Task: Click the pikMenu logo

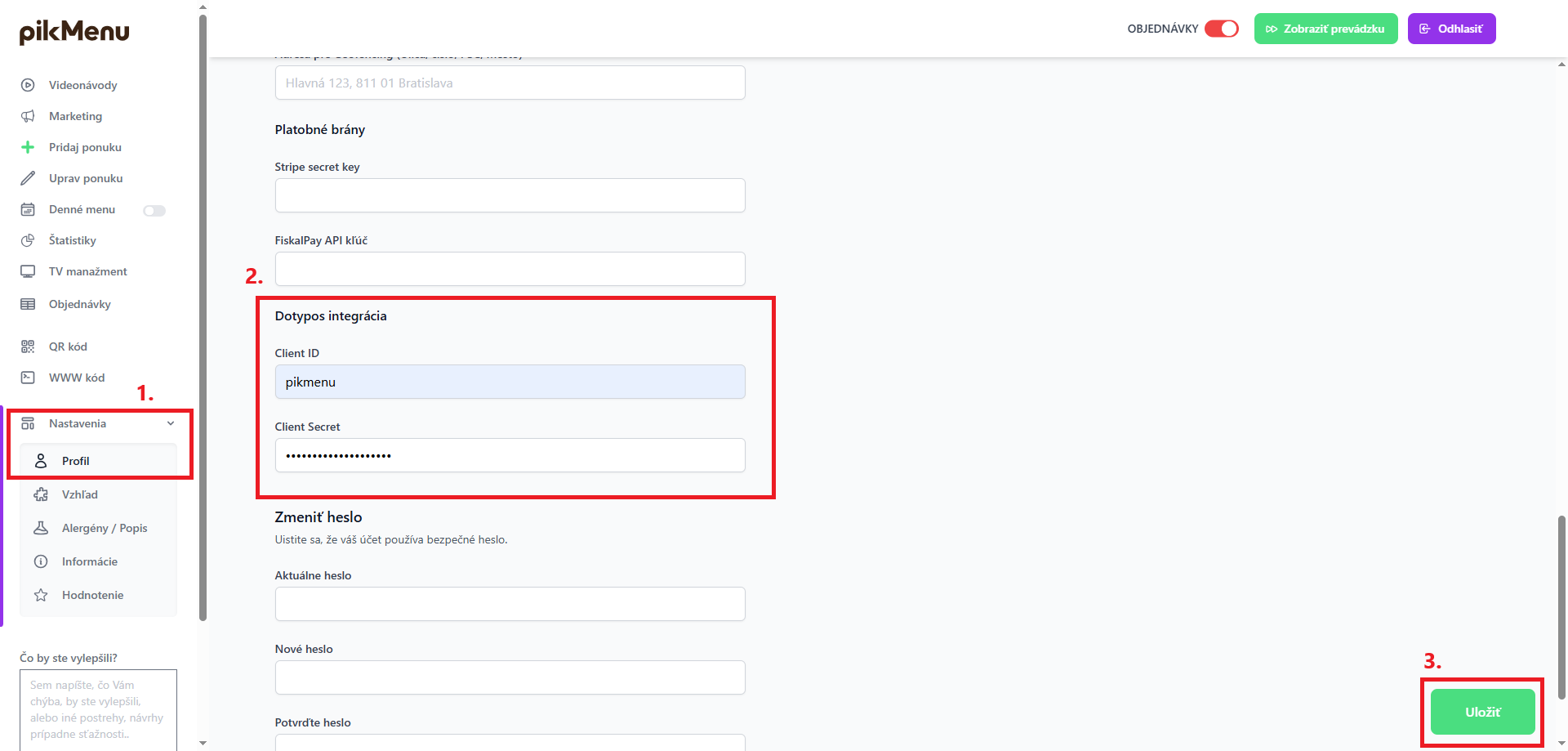Action: click(74, 32)
